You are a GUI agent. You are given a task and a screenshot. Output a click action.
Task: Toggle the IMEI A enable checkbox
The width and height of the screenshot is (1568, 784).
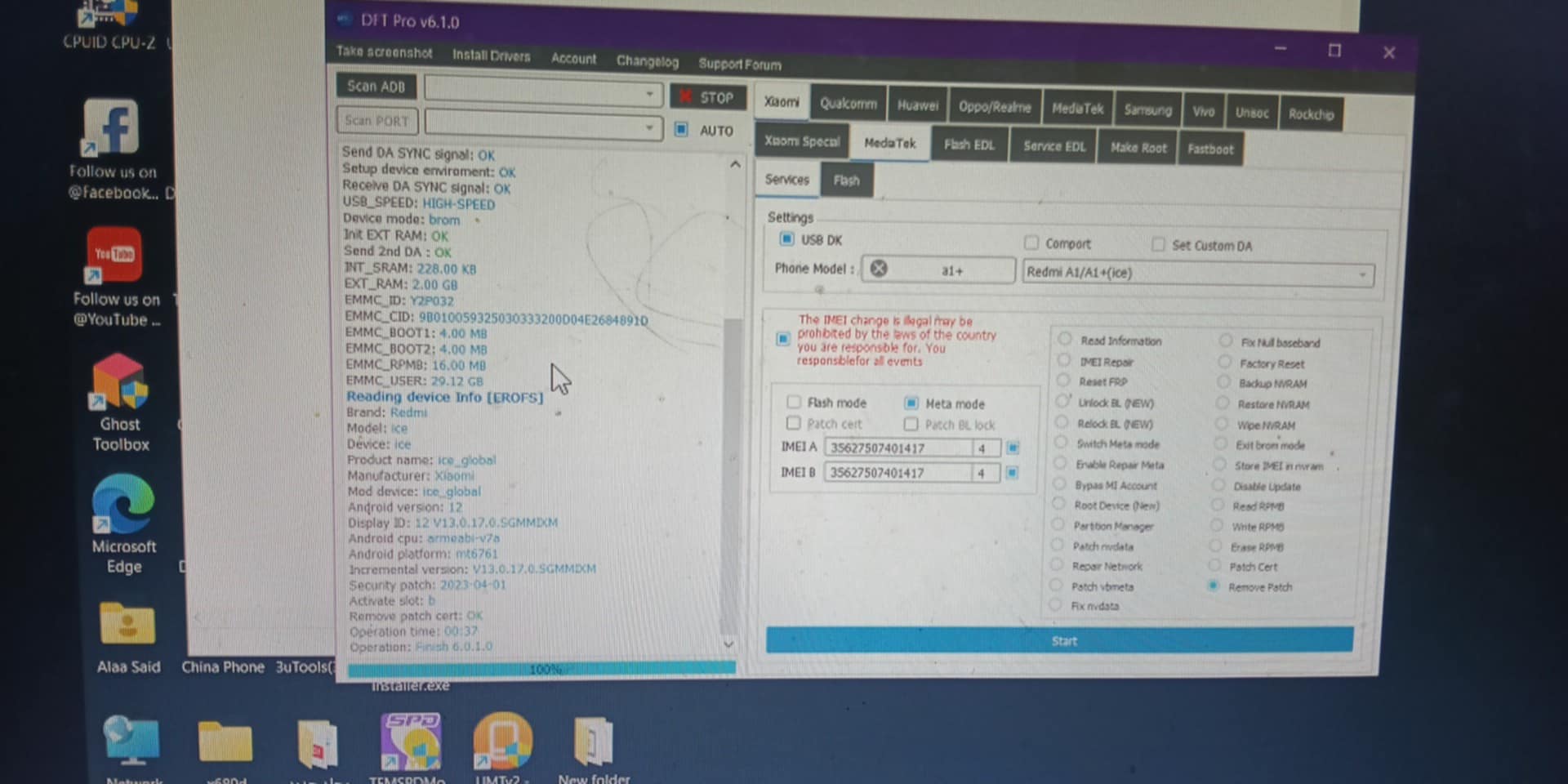click(1013, 448)
